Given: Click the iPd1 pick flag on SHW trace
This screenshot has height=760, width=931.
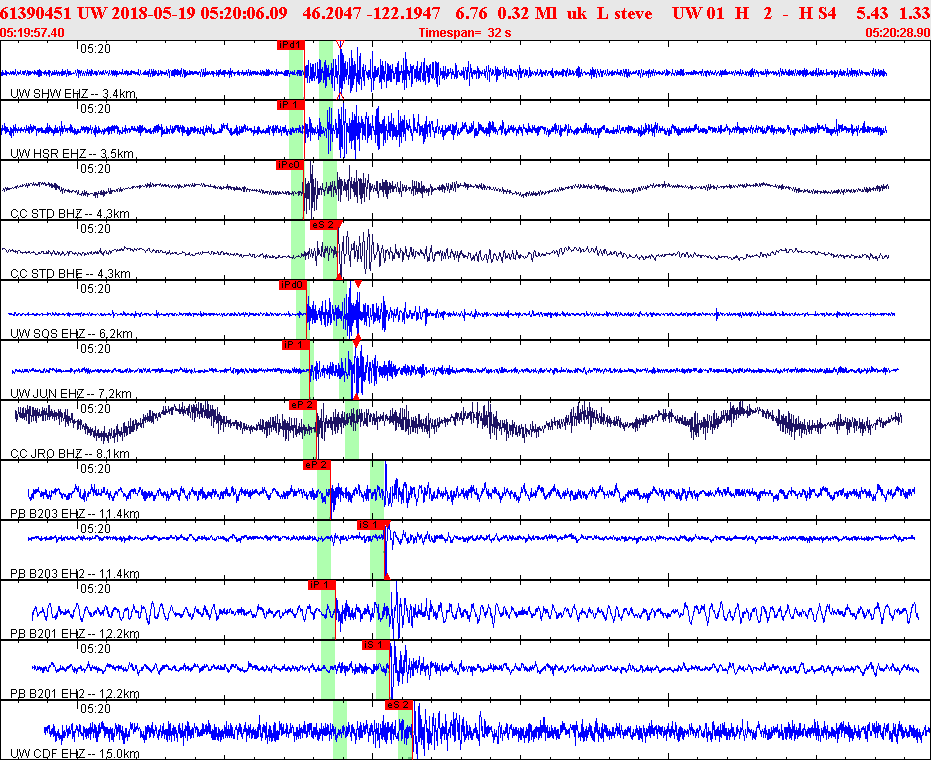Looking at the screenshot, I should point(290,45).
